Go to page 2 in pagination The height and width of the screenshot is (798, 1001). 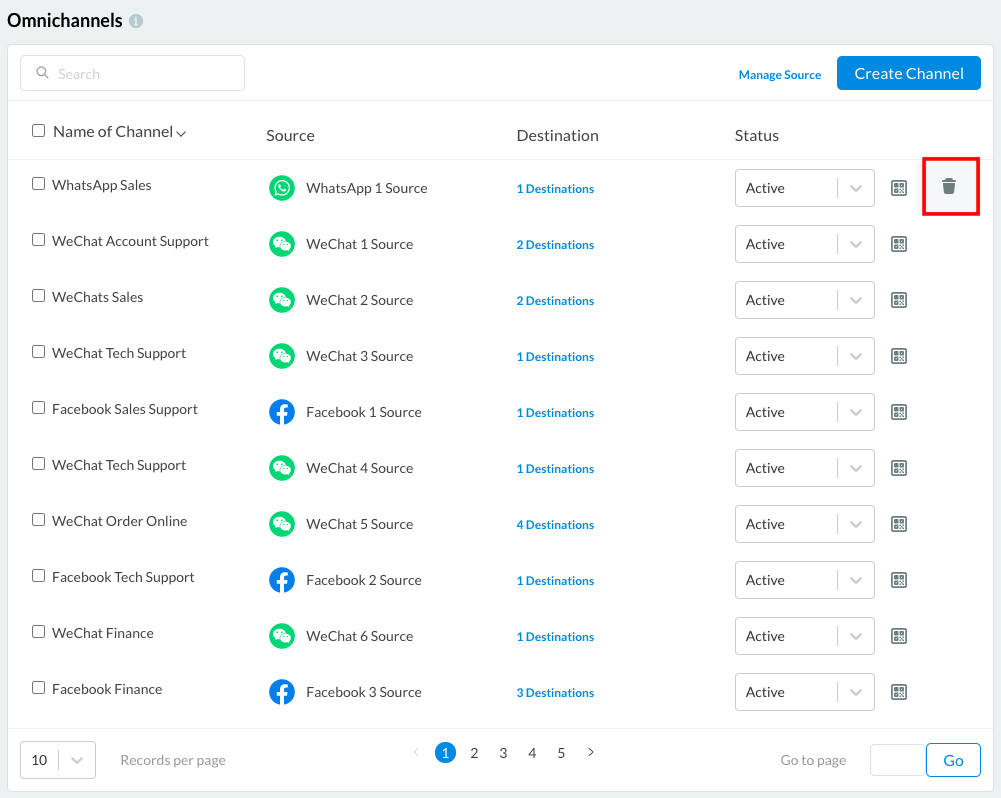tap(474, 753)
